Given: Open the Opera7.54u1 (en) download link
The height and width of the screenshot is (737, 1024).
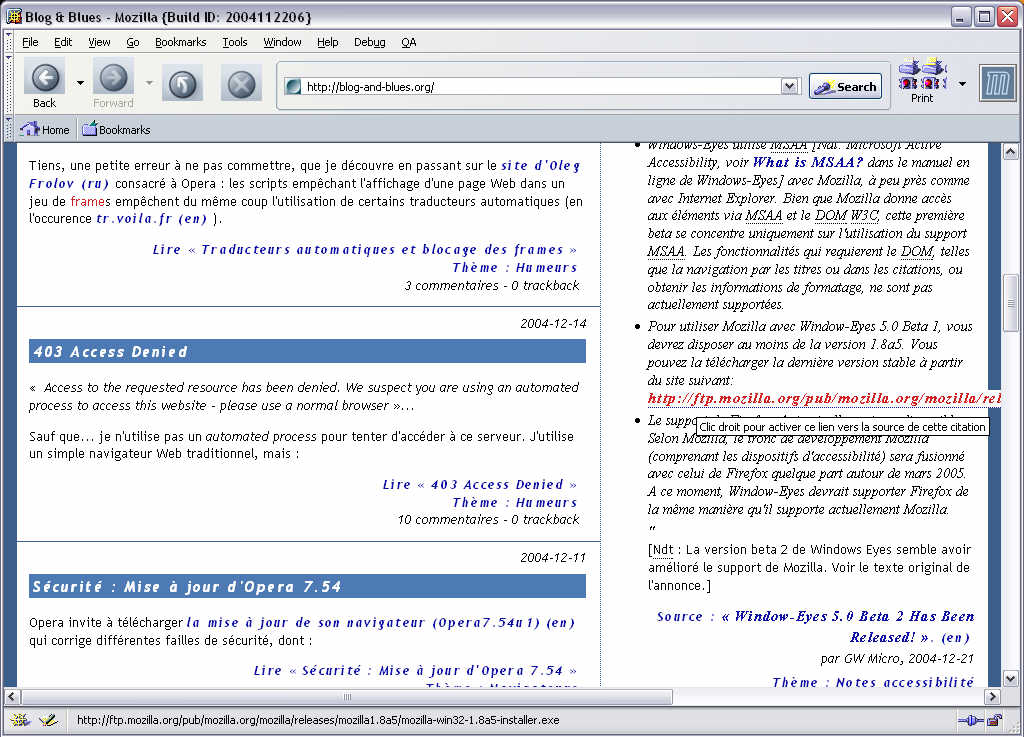Looking at the screenshot, I should click(x=381, y=623).
